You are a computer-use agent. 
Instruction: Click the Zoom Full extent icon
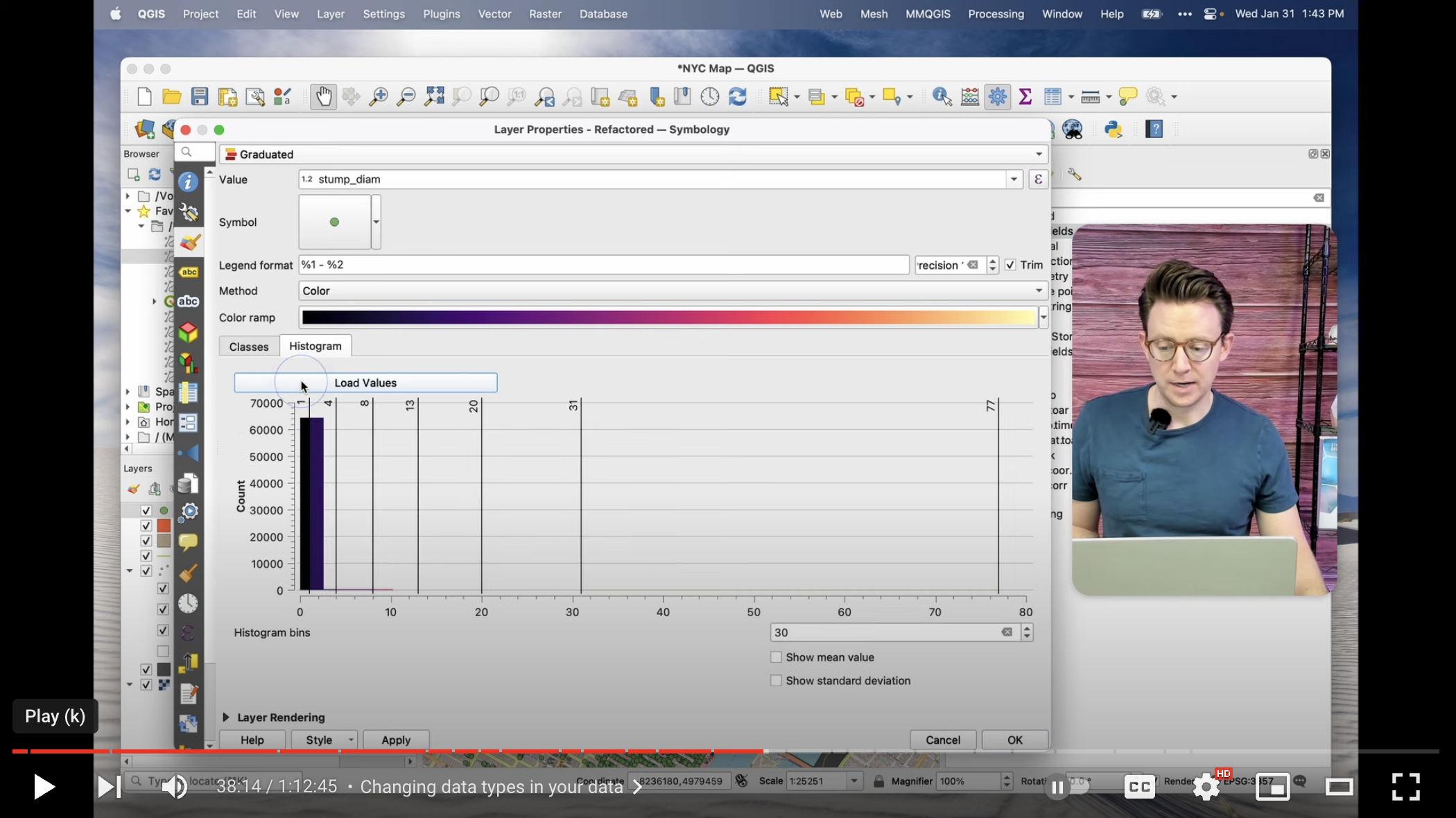pyautogui.click(x=434, y=96)
